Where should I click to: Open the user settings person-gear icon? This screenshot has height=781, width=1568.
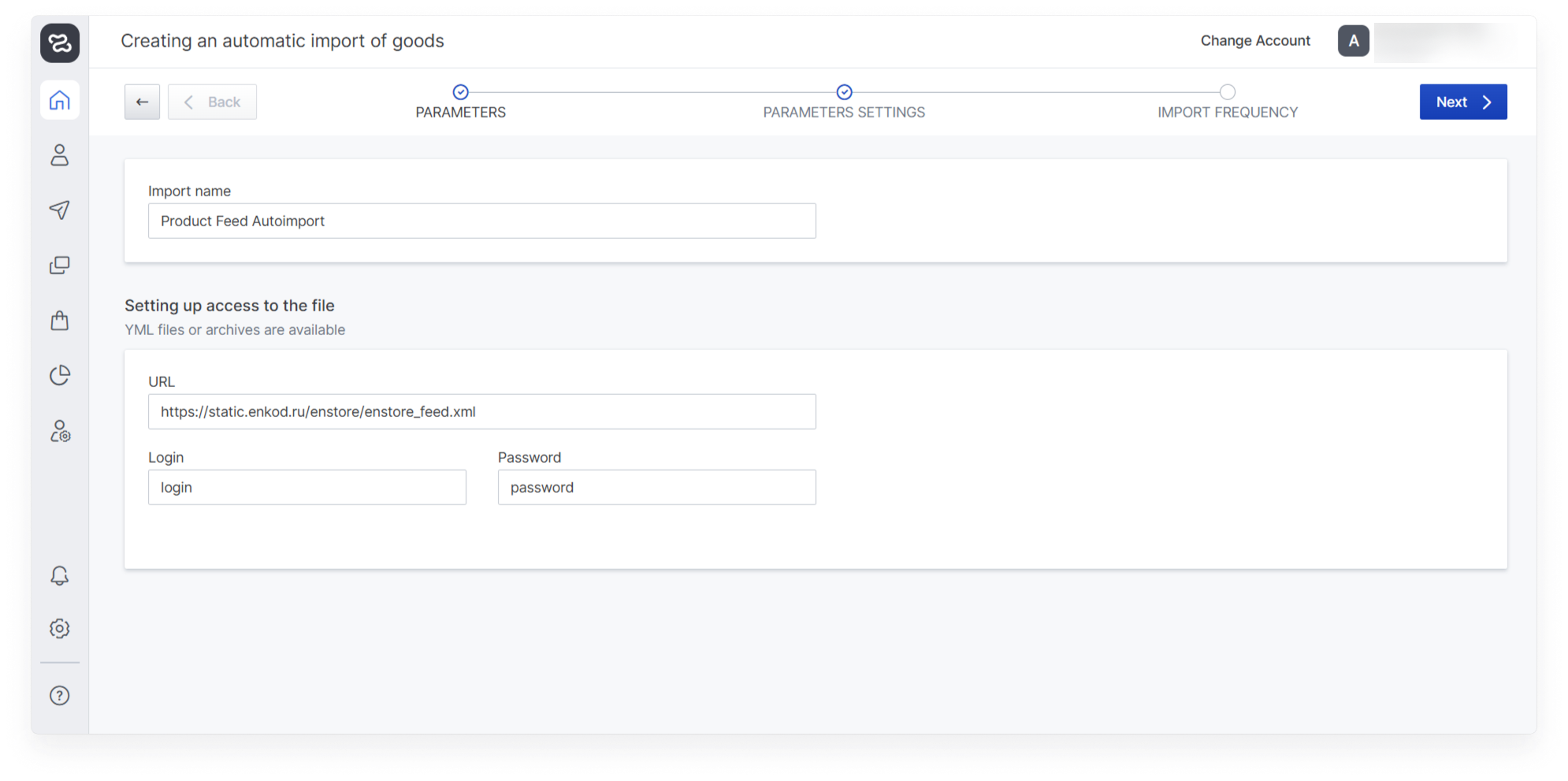60,431
